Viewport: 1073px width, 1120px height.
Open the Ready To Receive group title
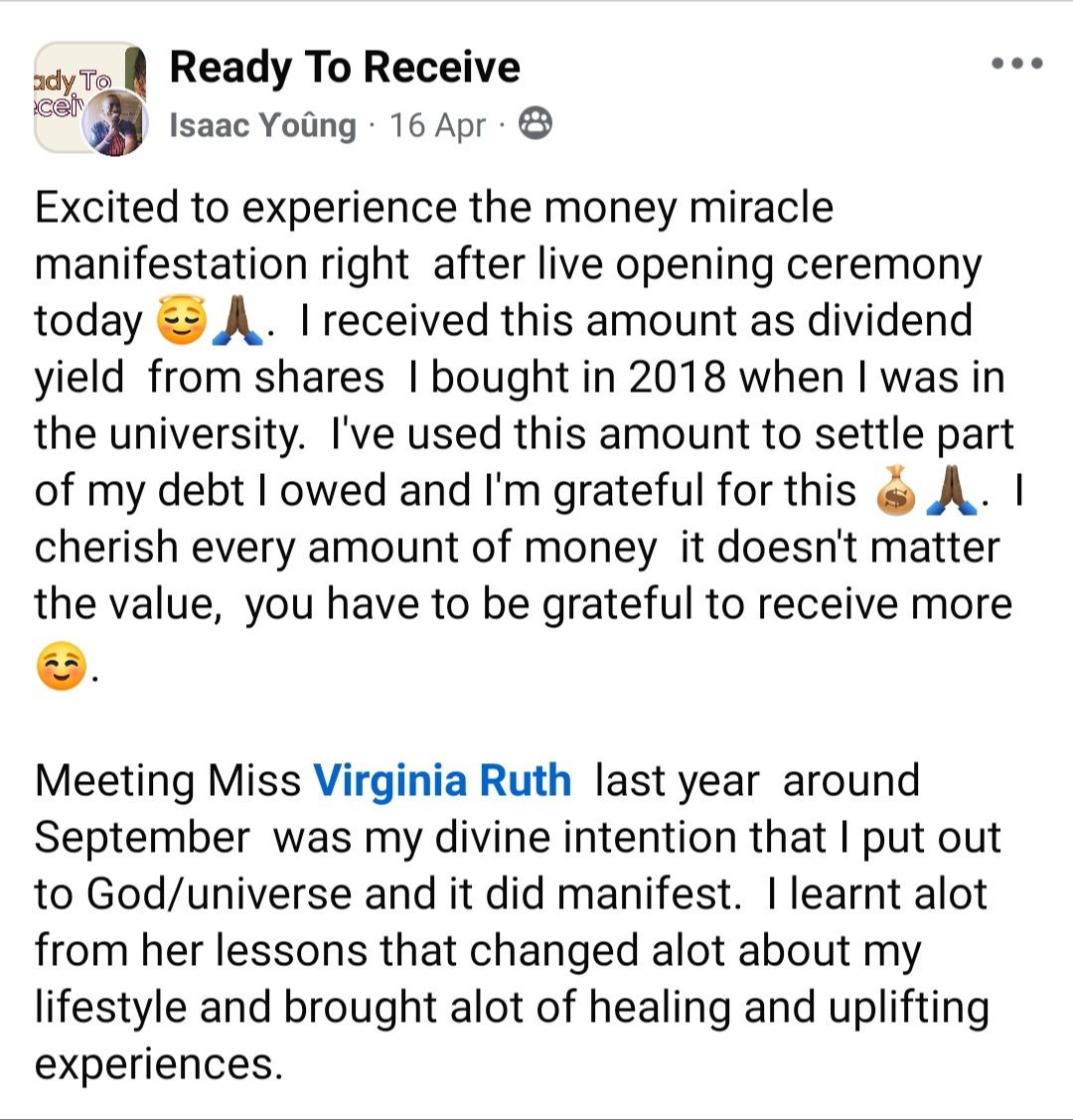pyautogui.click(x=345, y=68)
